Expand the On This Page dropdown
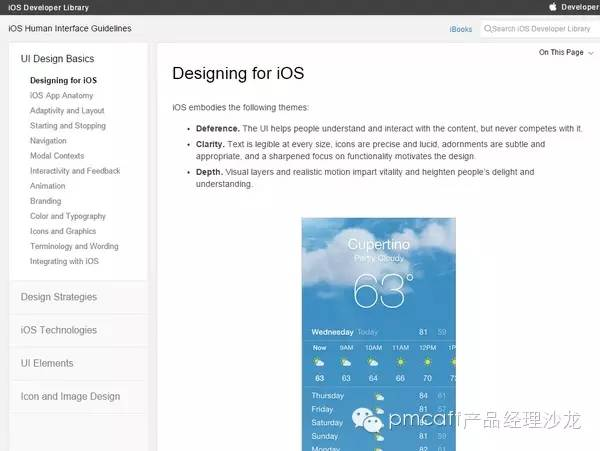 point(566,52)
